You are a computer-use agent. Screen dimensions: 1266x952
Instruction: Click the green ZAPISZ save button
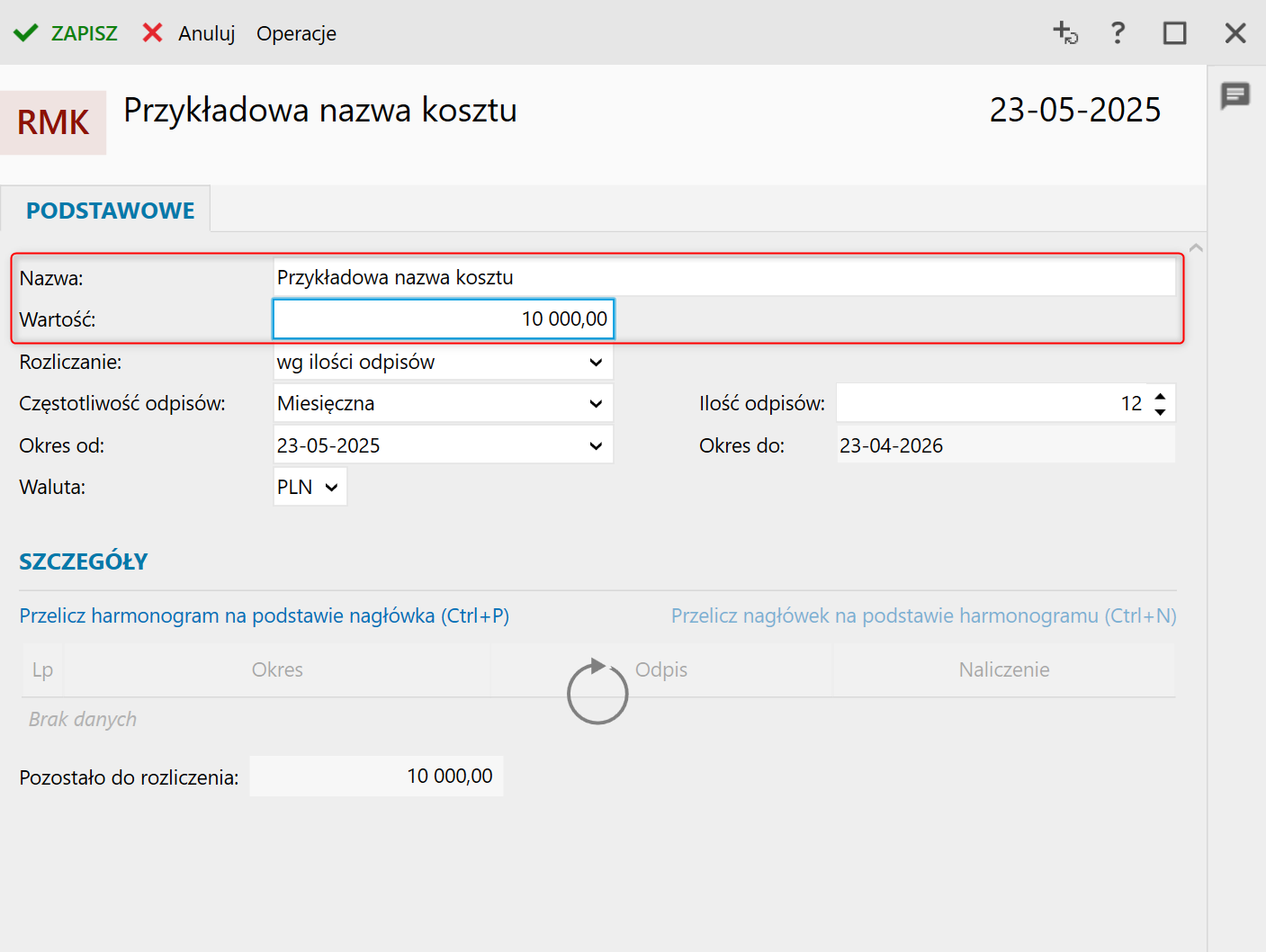66,33
